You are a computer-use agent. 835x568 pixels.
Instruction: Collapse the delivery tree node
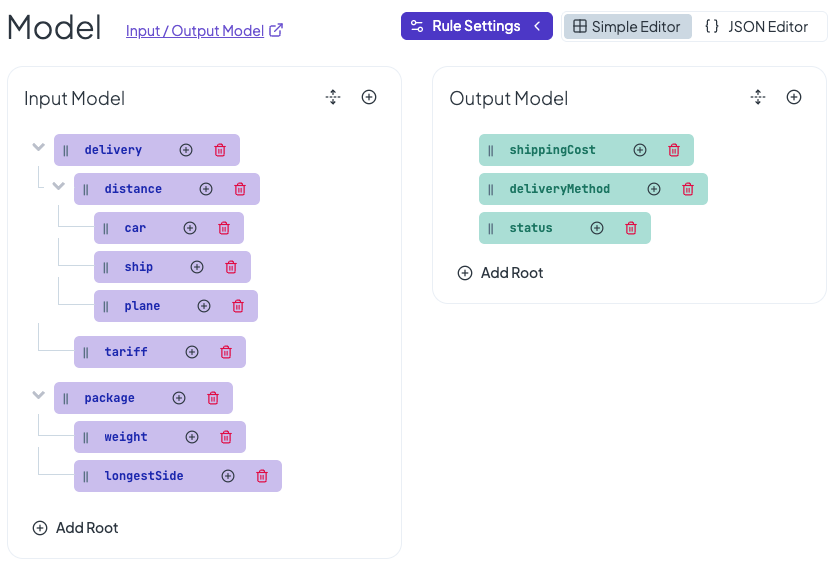point(39,148)
